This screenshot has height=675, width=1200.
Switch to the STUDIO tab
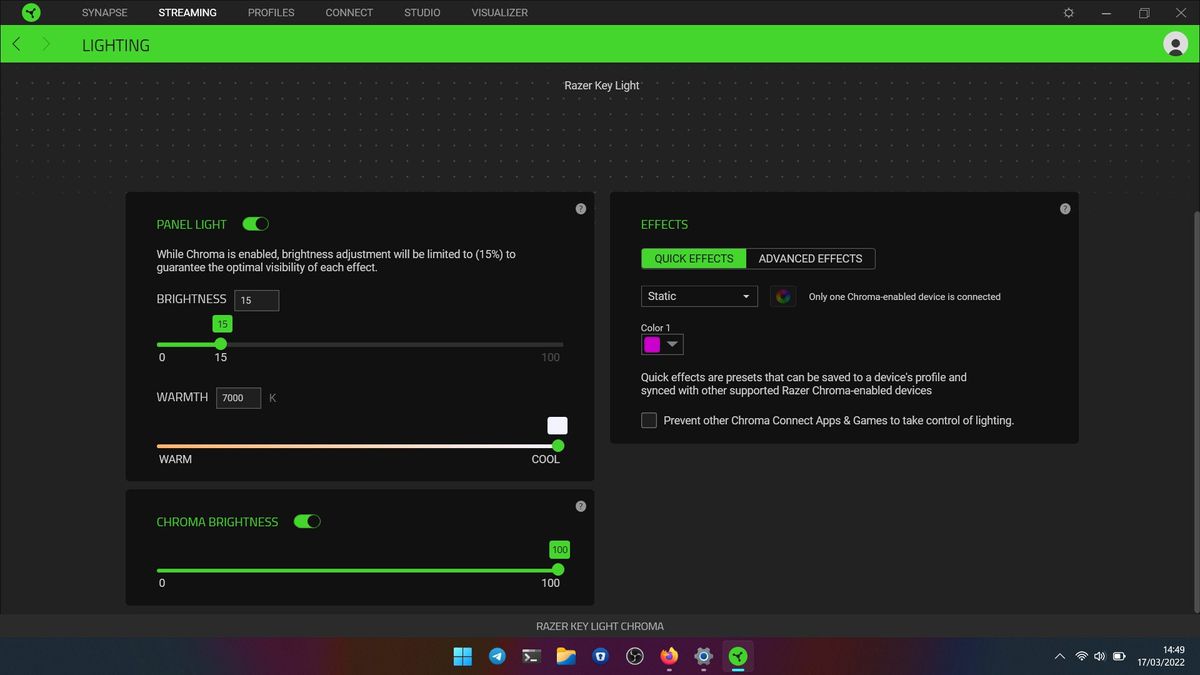point(421,12)
